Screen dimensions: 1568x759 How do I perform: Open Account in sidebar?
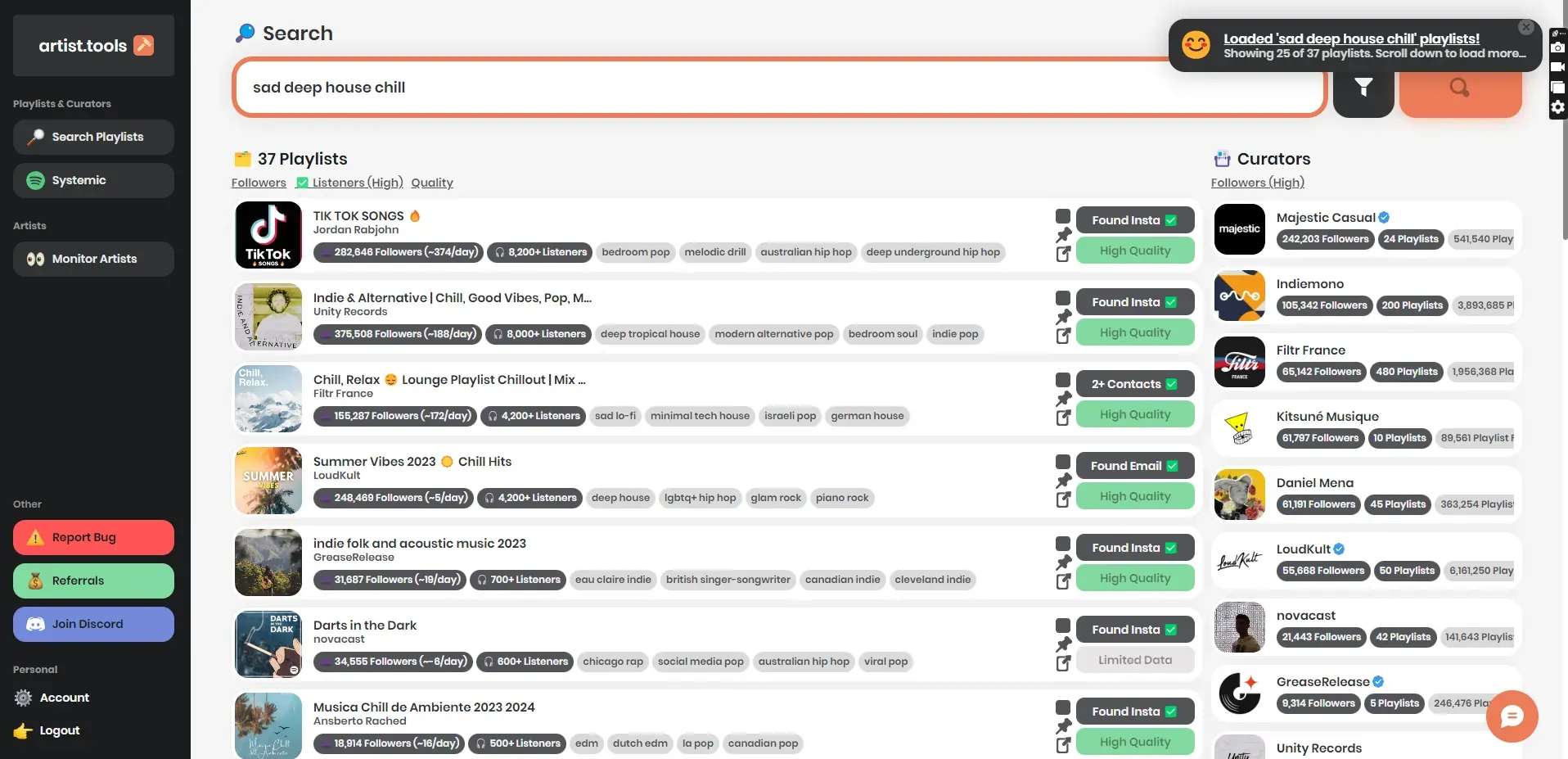[52, 698]
